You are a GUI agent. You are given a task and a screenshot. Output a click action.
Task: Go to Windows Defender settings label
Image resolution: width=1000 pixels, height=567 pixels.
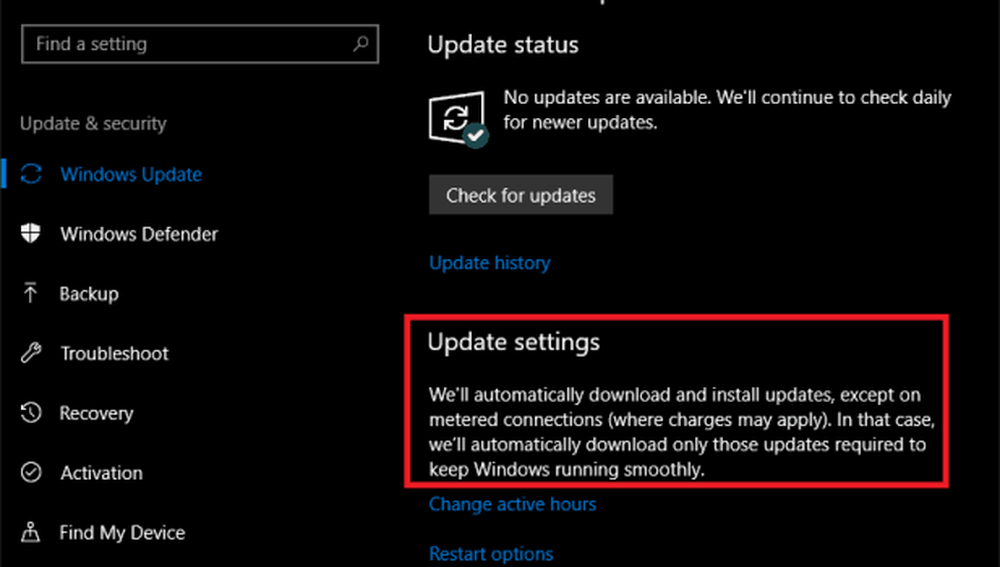coord(139,234)
